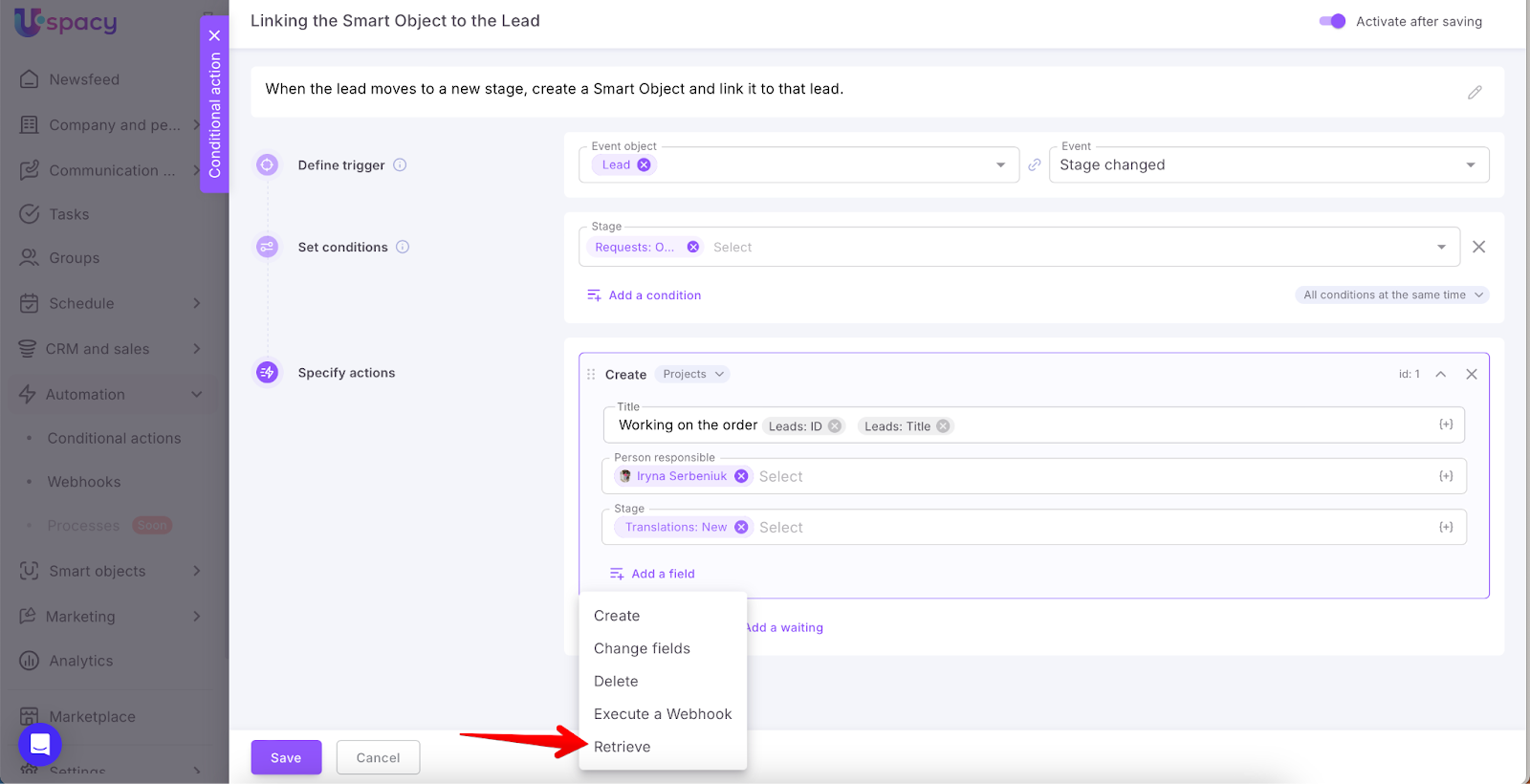
Task: Click the Add a condition link
Action: click(x=654, y=295)
